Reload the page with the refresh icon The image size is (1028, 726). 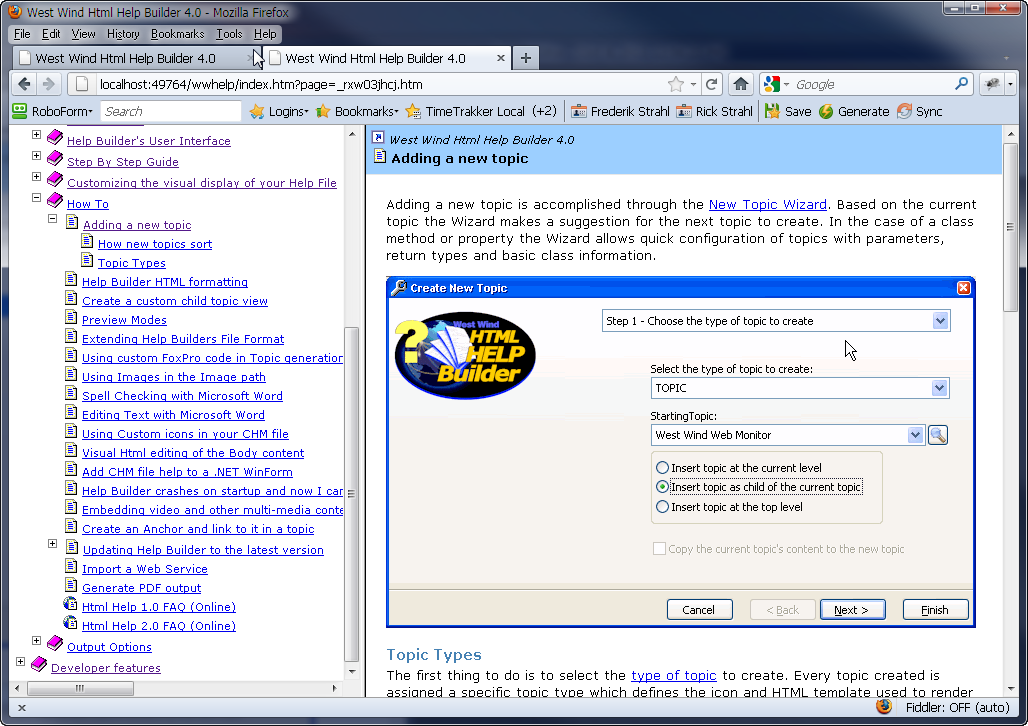click(x=711, y=84)
